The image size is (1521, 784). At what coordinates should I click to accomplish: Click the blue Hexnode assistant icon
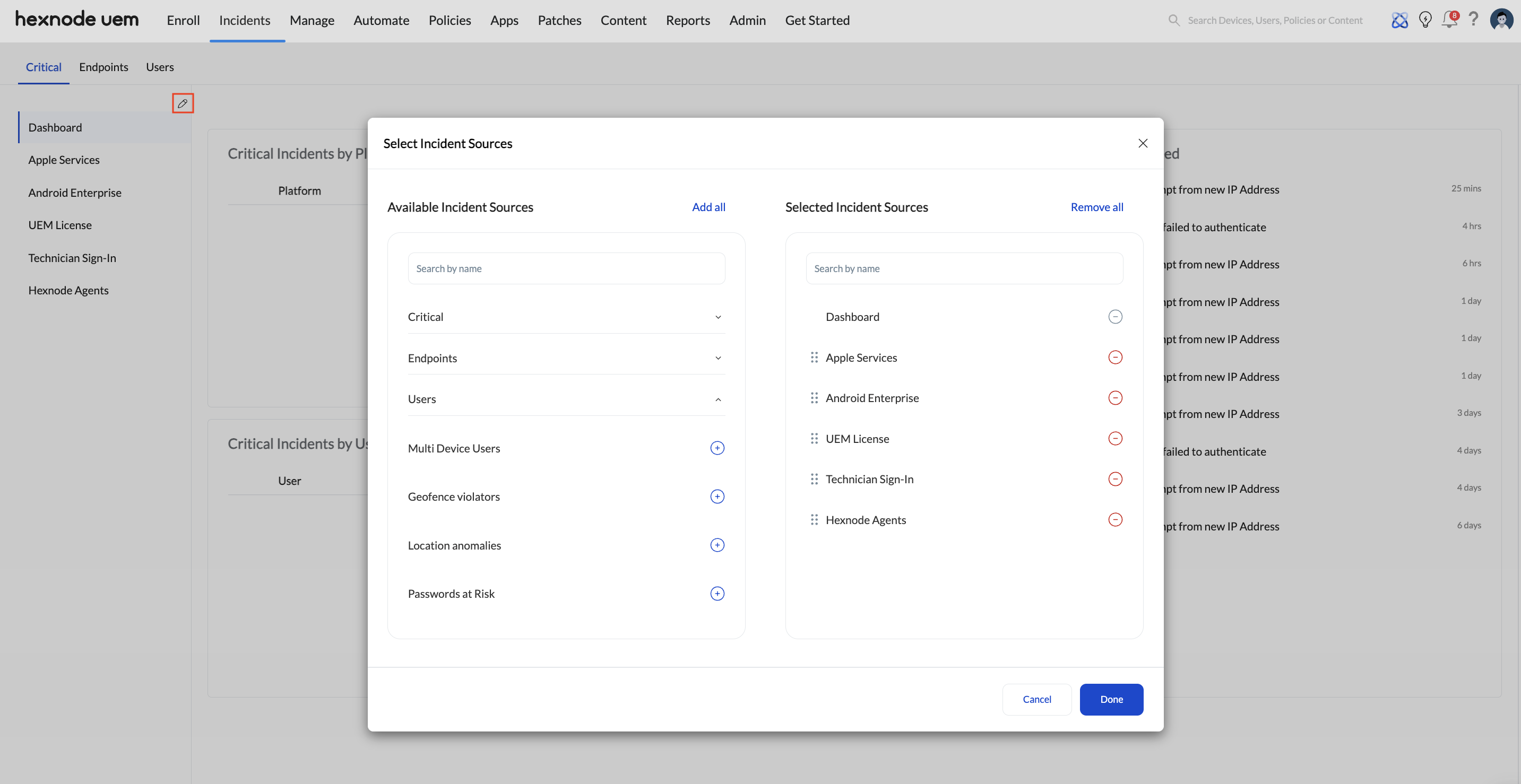coord(1399,20)
